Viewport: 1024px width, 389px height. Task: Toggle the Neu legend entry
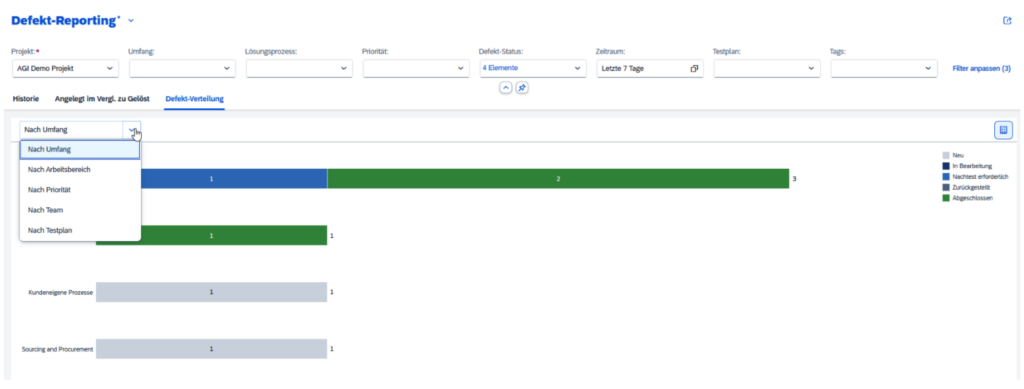tap(953, 155)
